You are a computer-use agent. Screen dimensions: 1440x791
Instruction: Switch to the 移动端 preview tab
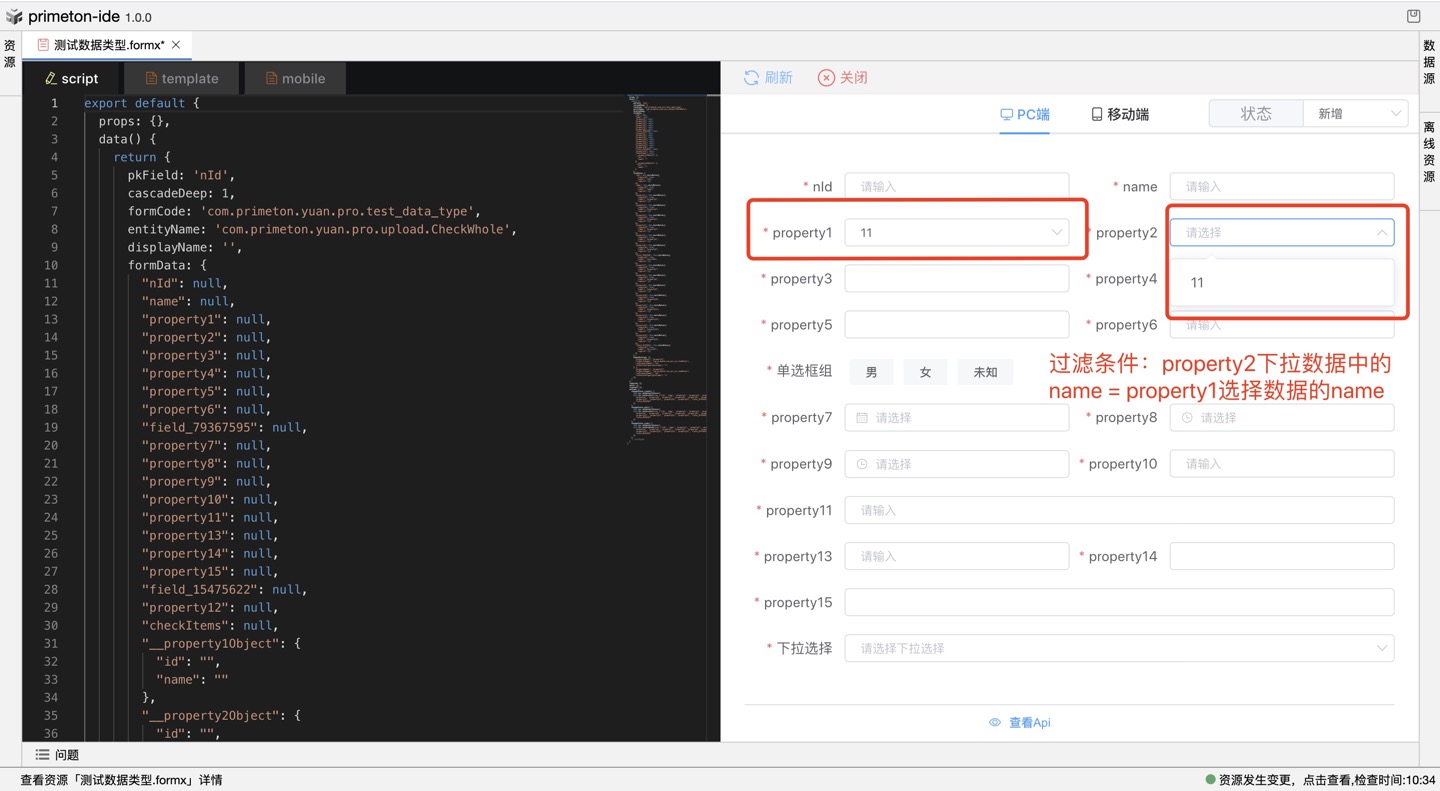(x=1120, y=114)
